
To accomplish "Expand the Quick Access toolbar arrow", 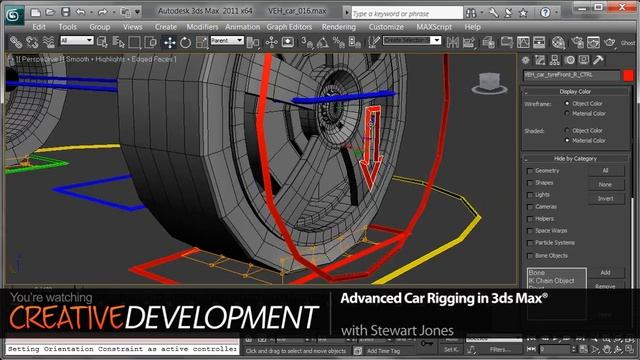I will (138, 12).
